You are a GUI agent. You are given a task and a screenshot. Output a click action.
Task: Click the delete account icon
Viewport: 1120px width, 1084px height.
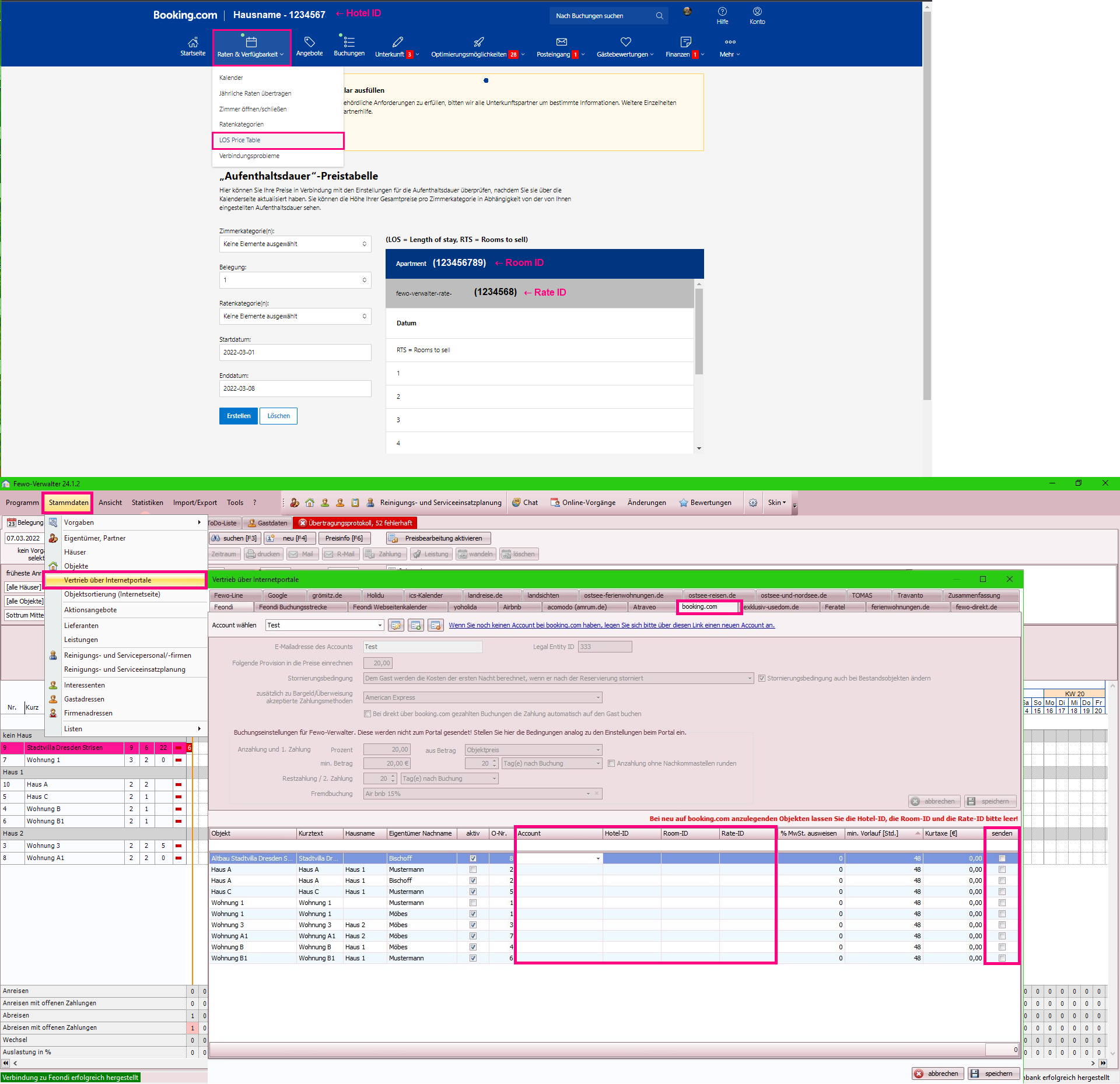click(x=436, y=625)
